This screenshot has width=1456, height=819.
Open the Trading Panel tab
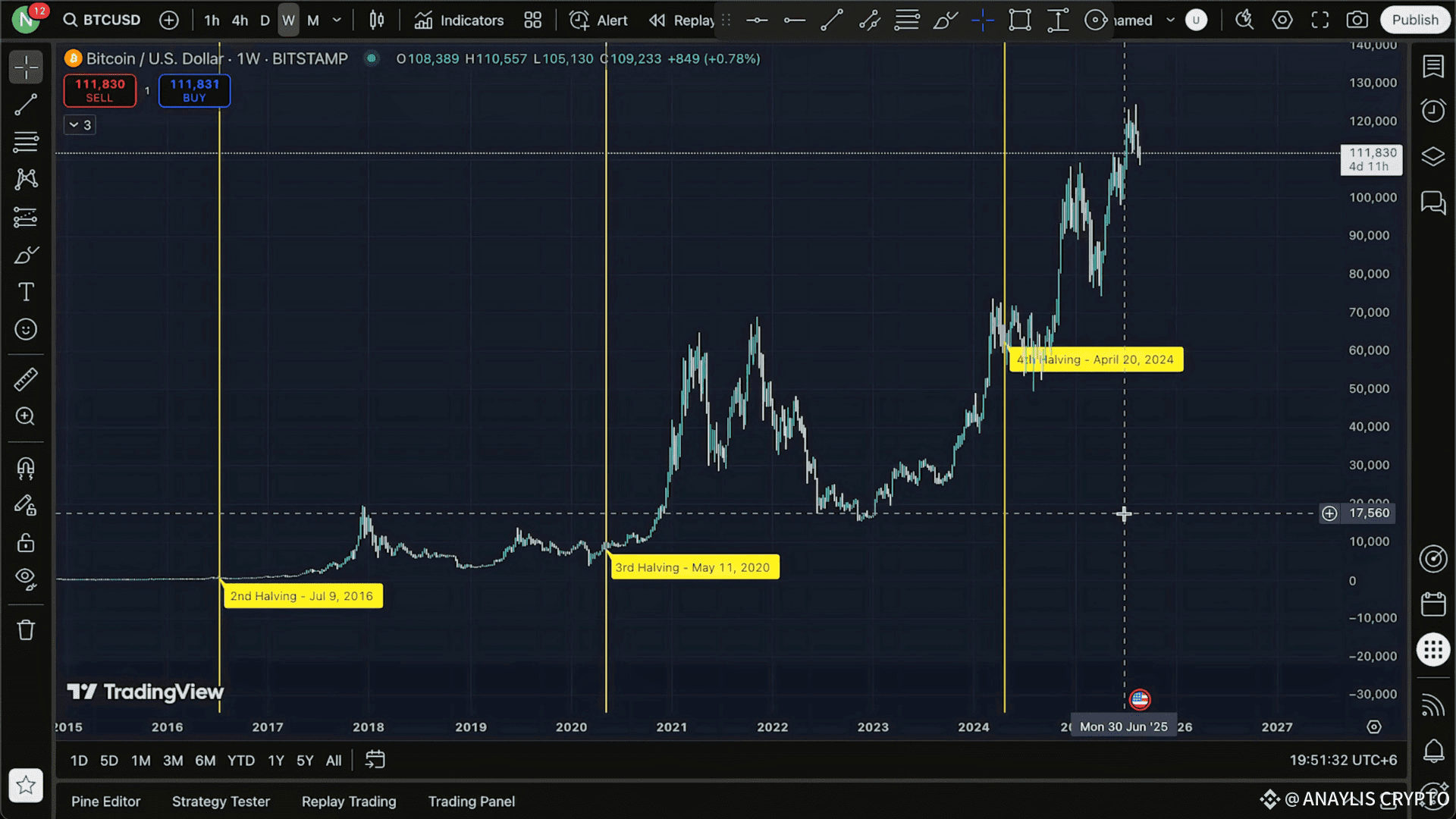472,802
